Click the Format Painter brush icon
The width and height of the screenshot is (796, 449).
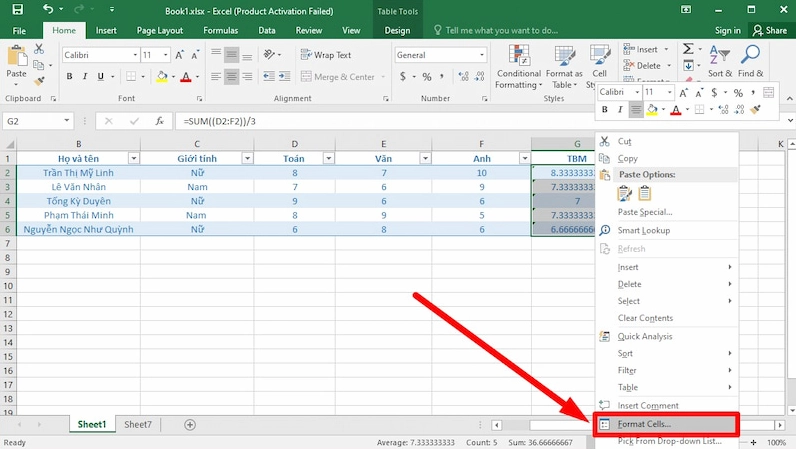pyautogui.click(x=39, y=81)
